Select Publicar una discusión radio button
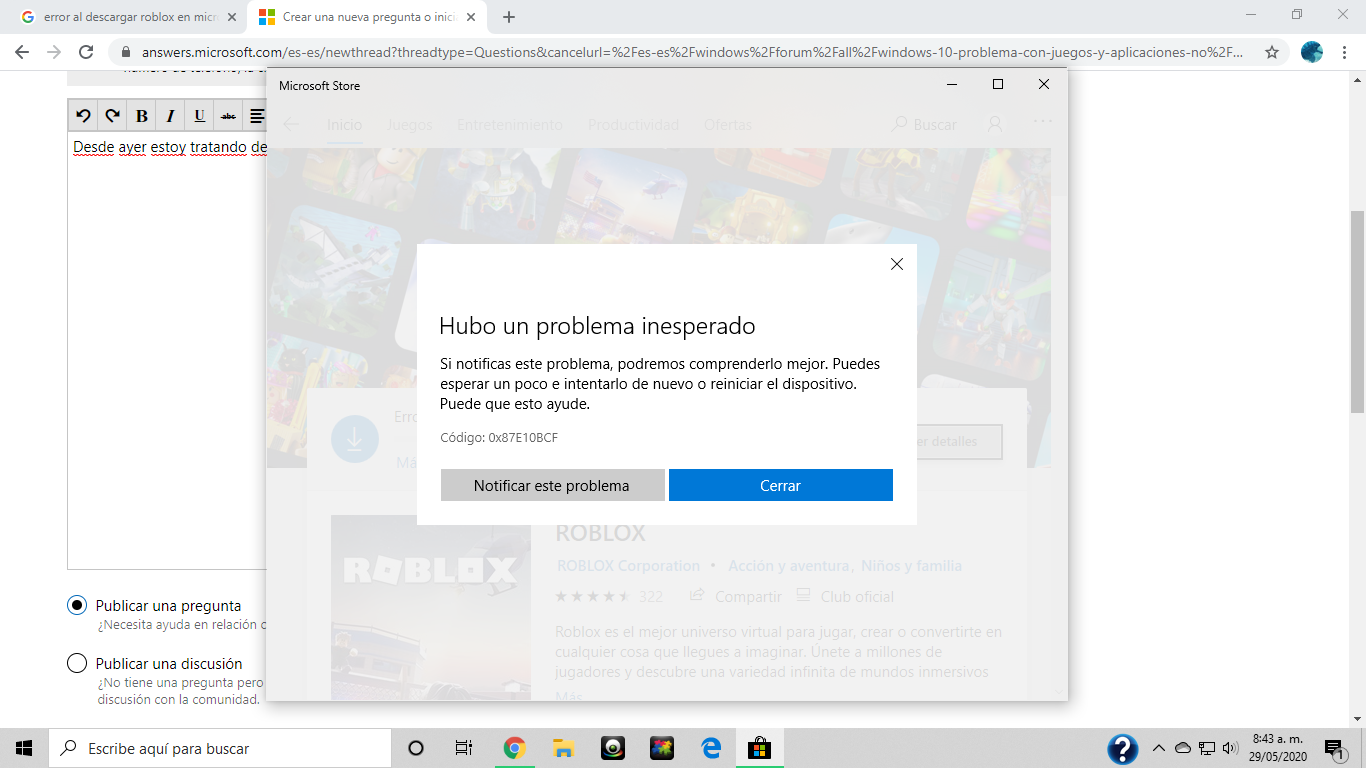1366x768 pixels. pos(77,663)
